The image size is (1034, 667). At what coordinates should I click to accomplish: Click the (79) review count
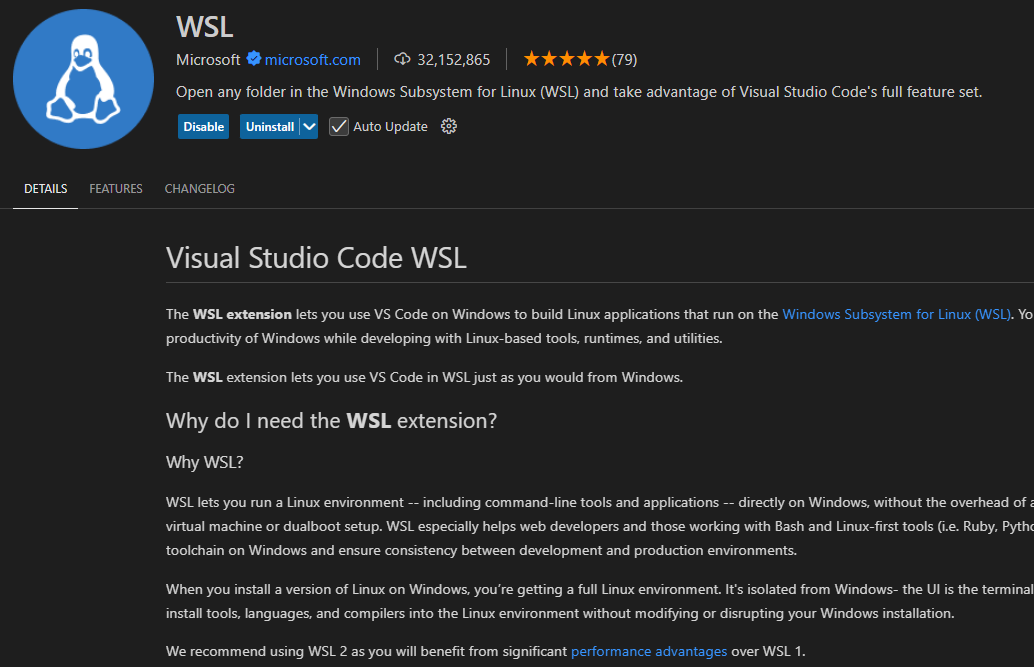pos(623,59)
